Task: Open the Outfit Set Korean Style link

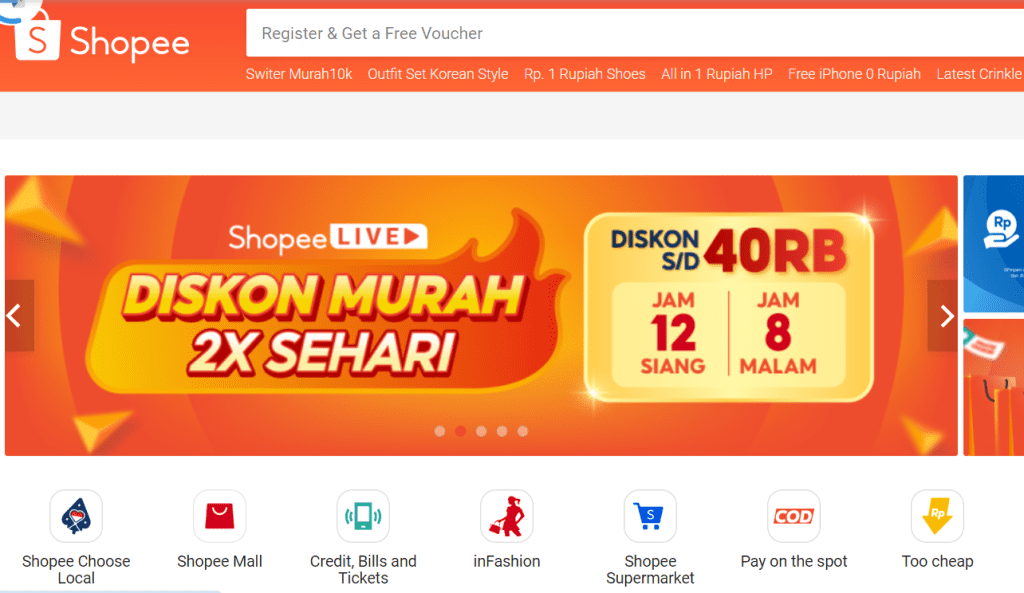Action: [438, 74]
